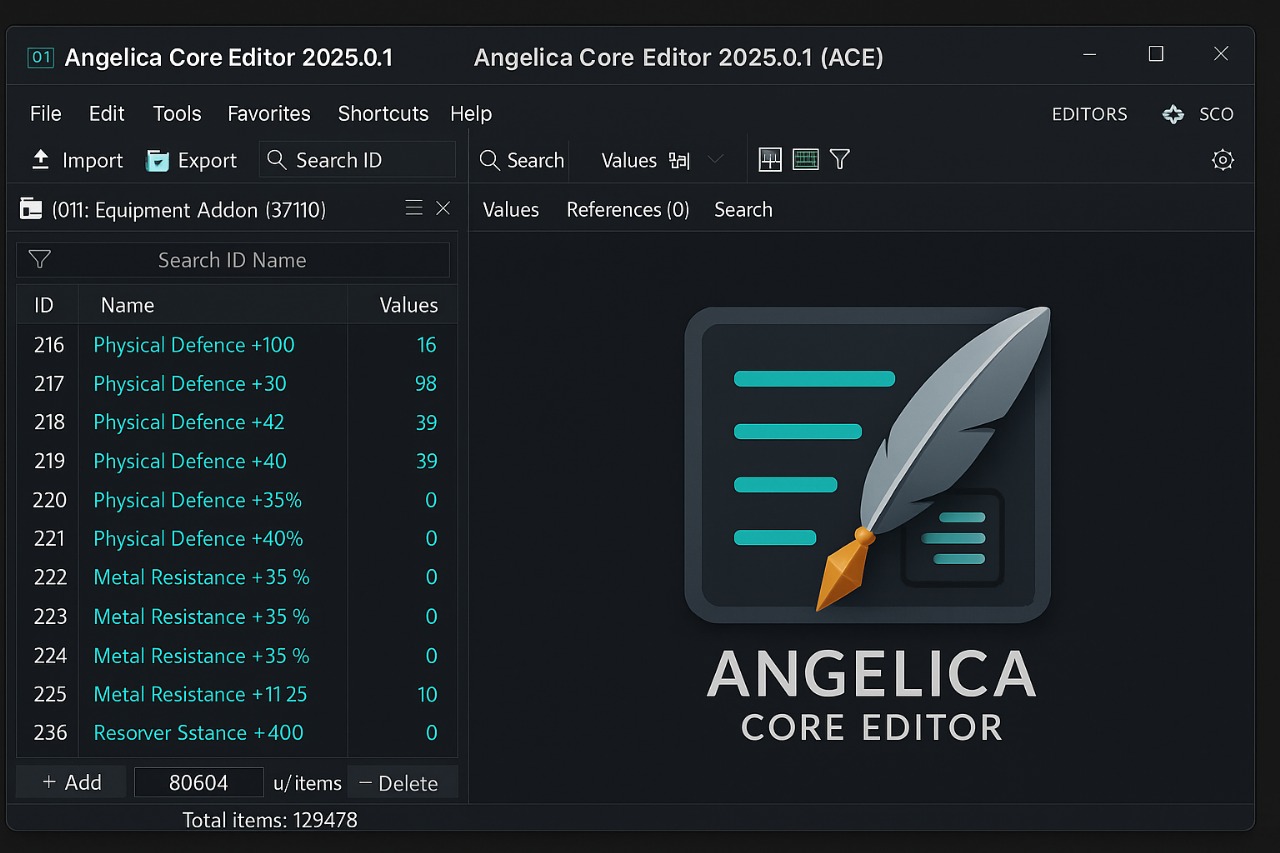Click the split panel view icon
Screen dimensions: 1280x853
pyautogui.click(x=770, y=159)
